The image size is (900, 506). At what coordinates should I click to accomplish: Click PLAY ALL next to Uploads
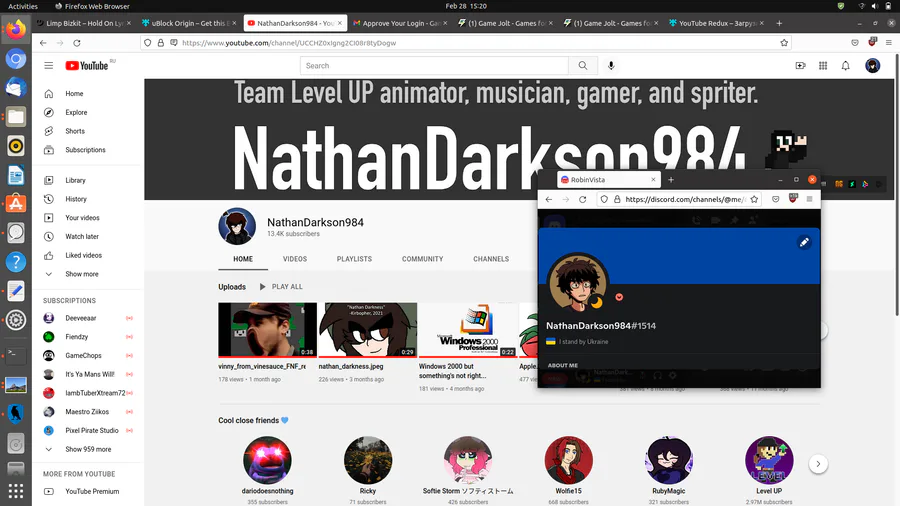click(281, 286)
